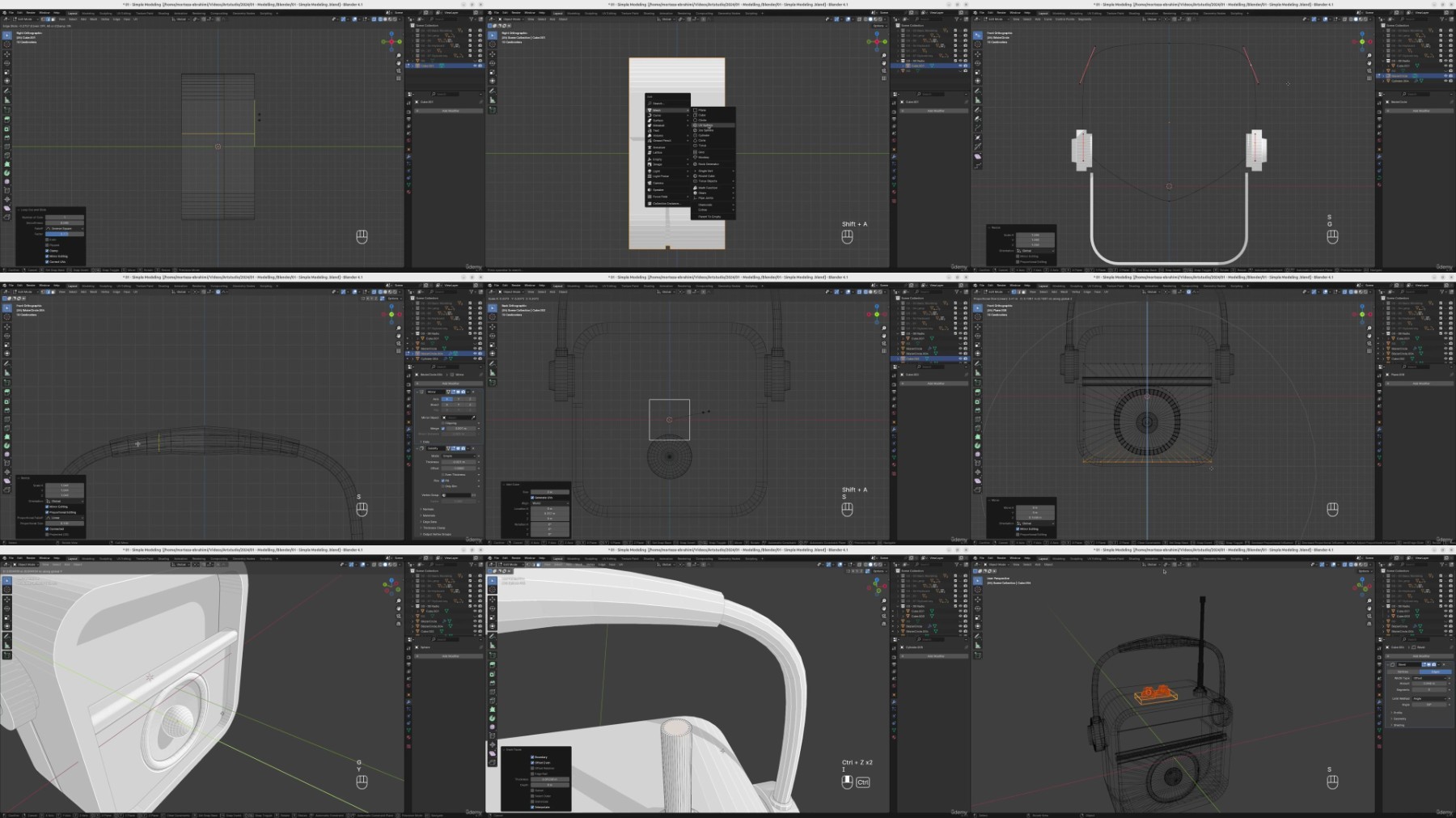Open Modeling workspace tab in top-middle window

coord(574,14)
